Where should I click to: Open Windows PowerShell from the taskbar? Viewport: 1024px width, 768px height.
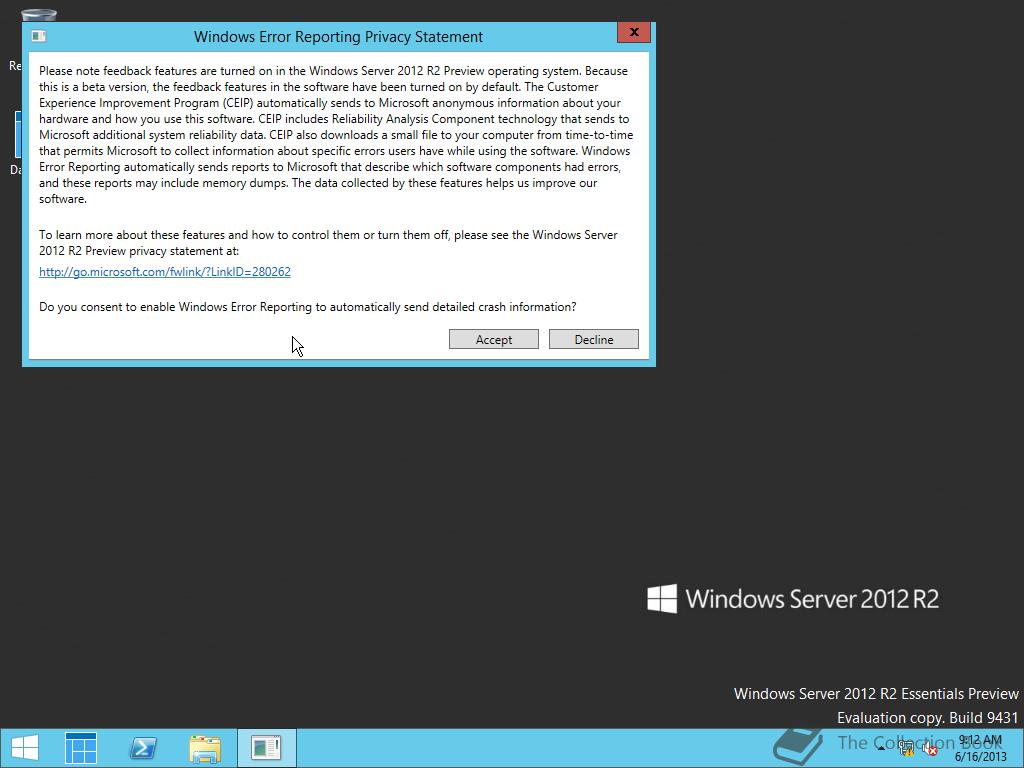tap(143, 748)
